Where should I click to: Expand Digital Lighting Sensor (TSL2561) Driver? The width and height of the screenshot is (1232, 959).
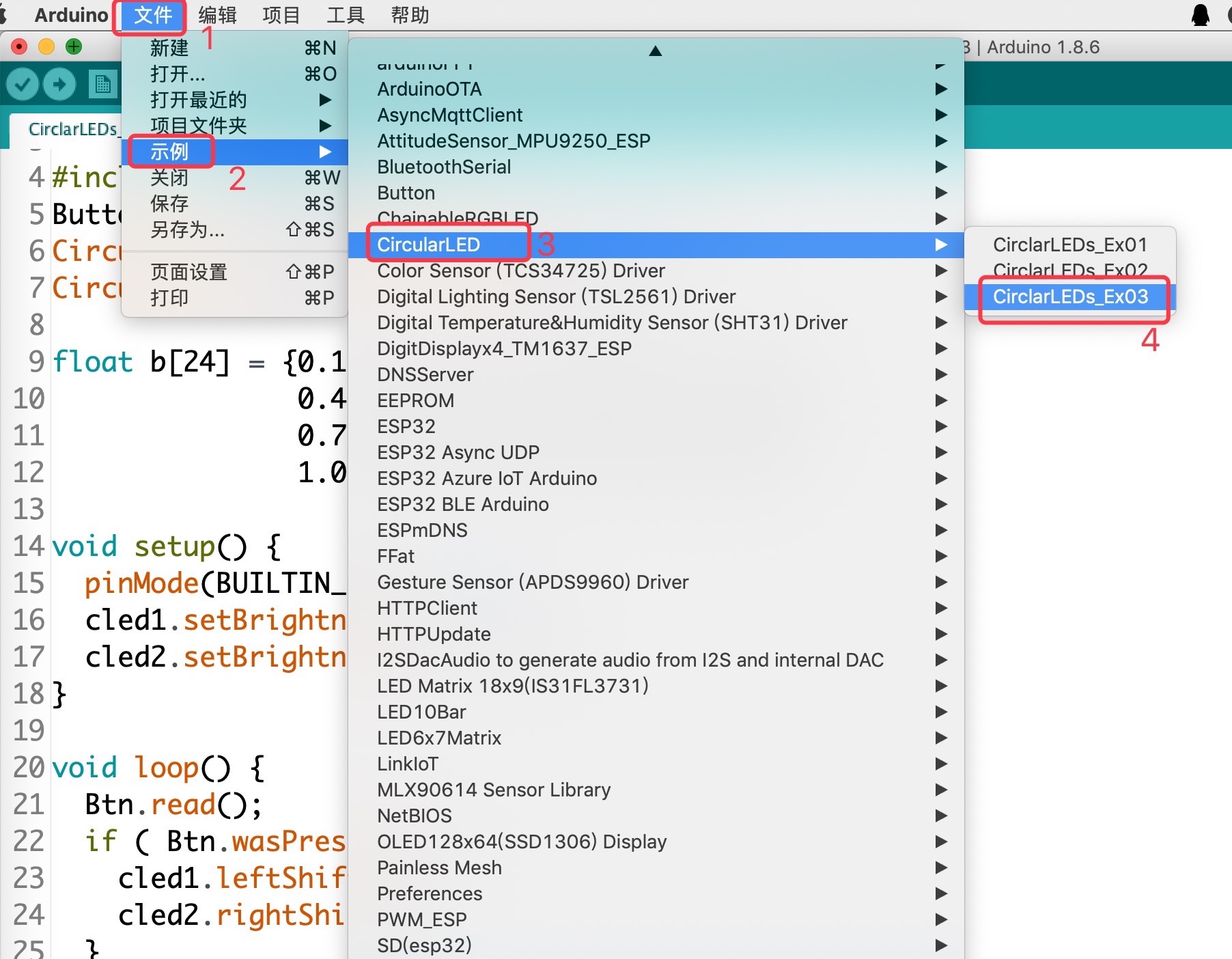coord(656,296)
